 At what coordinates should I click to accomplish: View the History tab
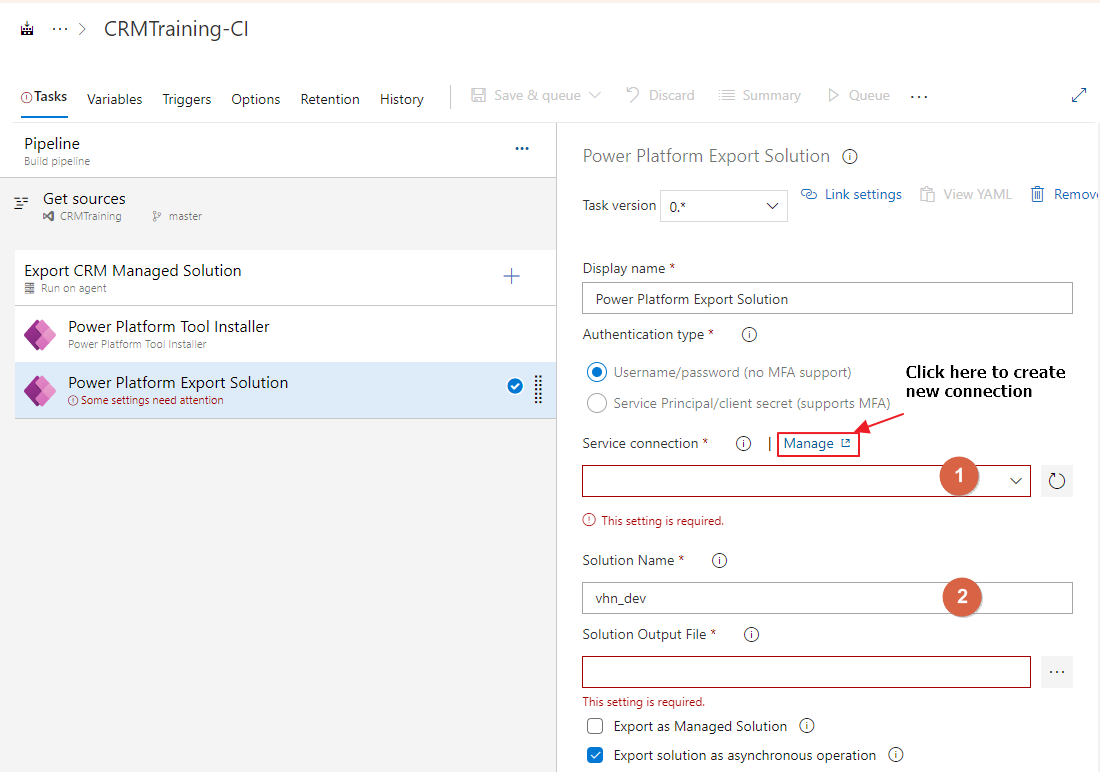(x=401, y=99)
